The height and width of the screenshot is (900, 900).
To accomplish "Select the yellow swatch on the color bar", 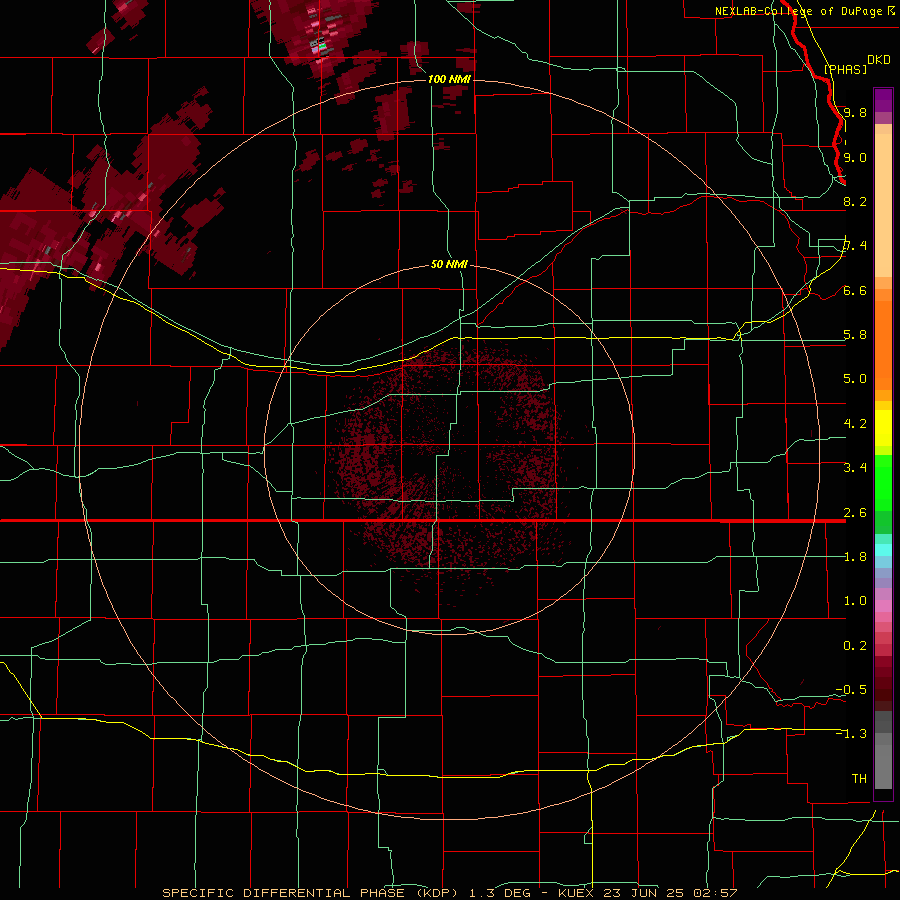I will tap(883, 428).
